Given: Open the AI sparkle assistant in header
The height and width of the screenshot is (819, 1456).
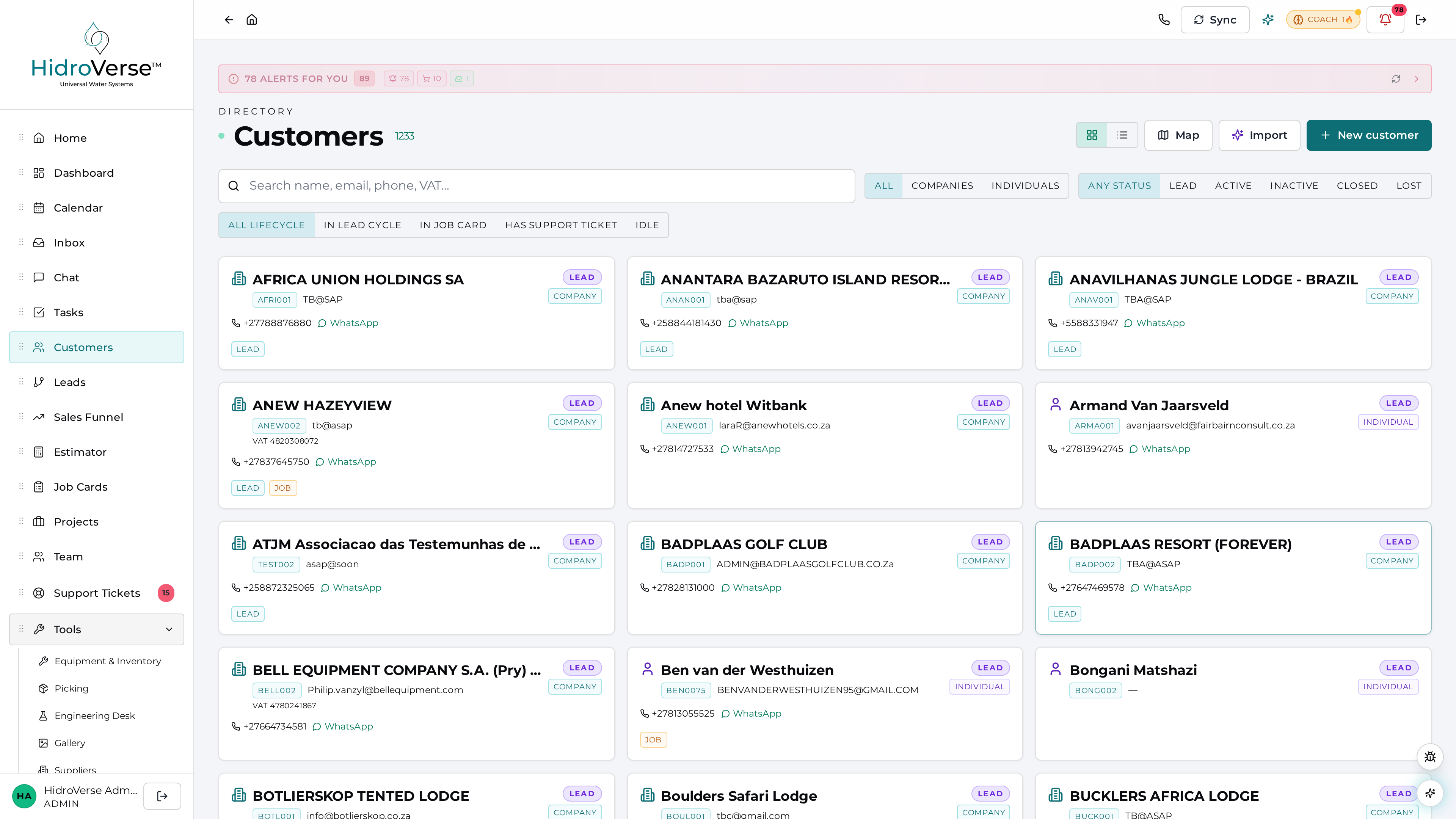Looking at the screenshot, I should pyautogui.click(x=1268, y=20).
